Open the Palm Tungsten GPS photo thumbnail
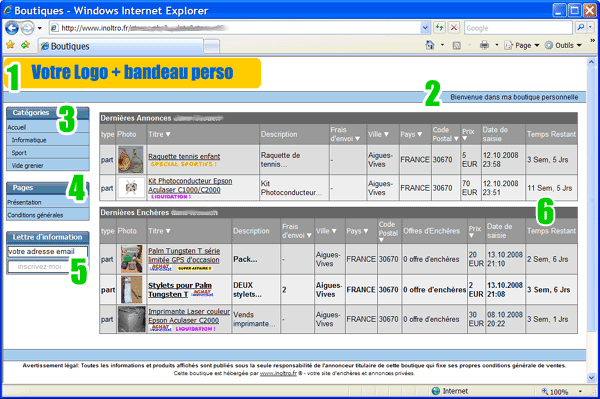 click(x=131, y=259)
